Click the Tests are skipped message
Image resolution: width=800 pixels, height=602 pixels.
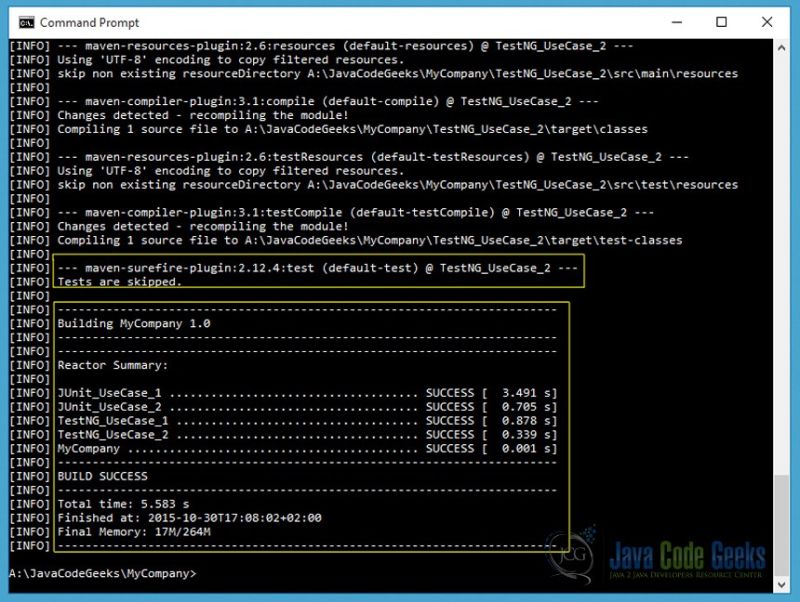coord(120,282)
